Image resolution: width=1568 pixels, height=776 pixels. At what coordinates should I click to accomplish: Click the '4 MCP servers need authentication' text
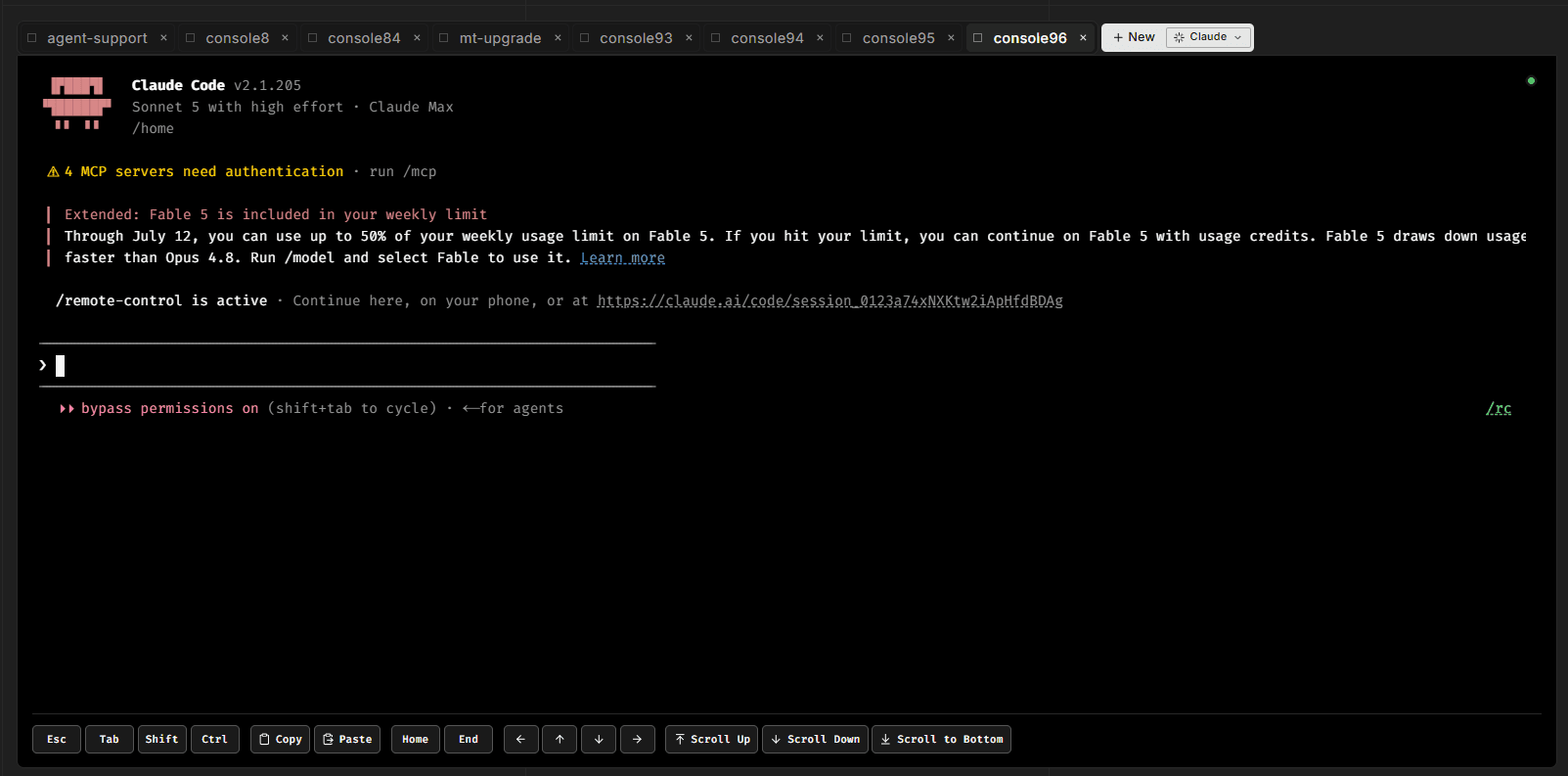pos(204,171)
